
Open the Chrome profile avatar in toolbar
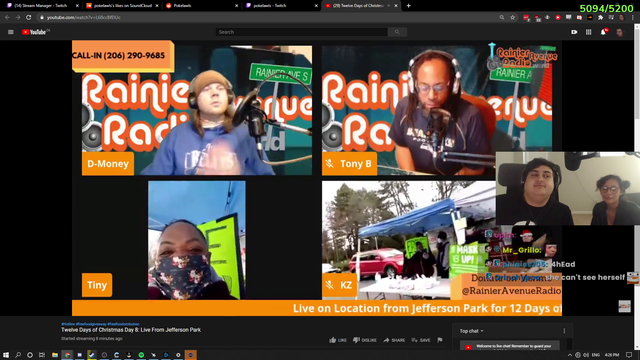click(622, 18)
